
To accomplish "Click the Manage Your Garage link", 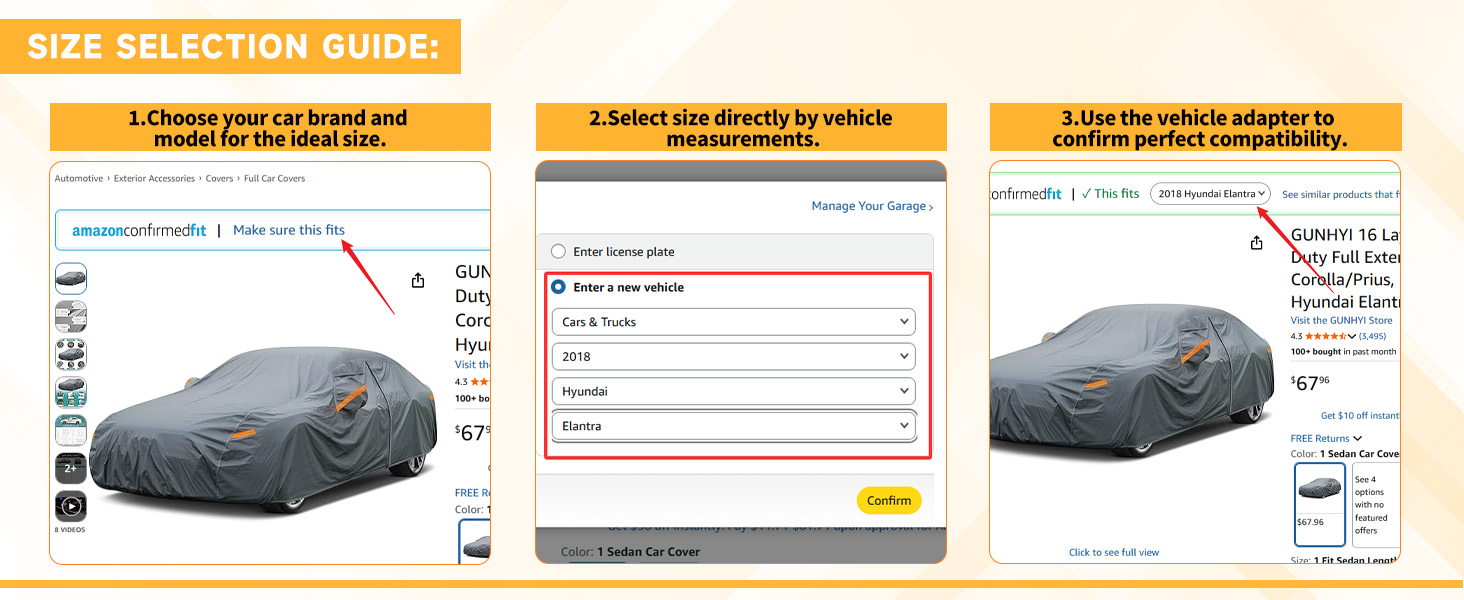I will click(872, 206).
